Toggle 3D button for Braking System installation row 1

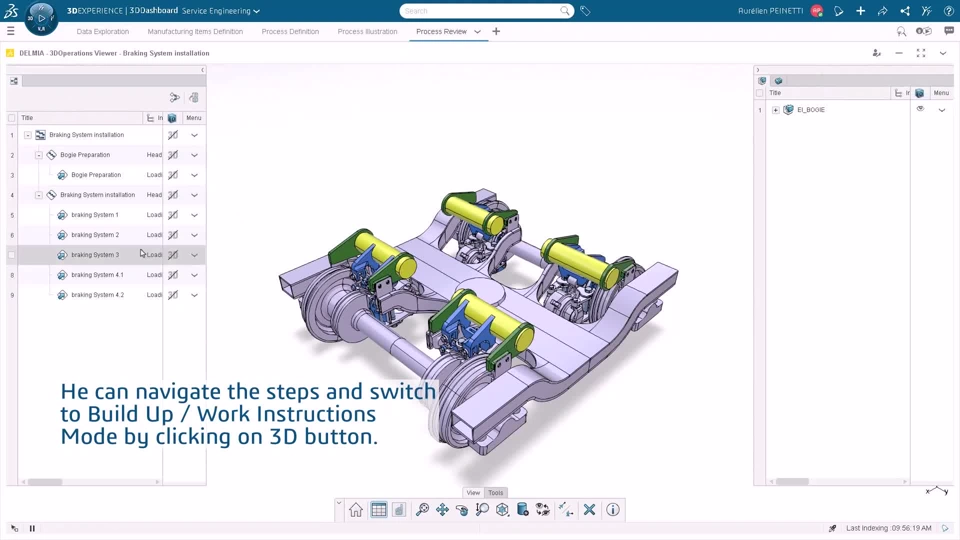pyautogui.click(x=173, y=135)
